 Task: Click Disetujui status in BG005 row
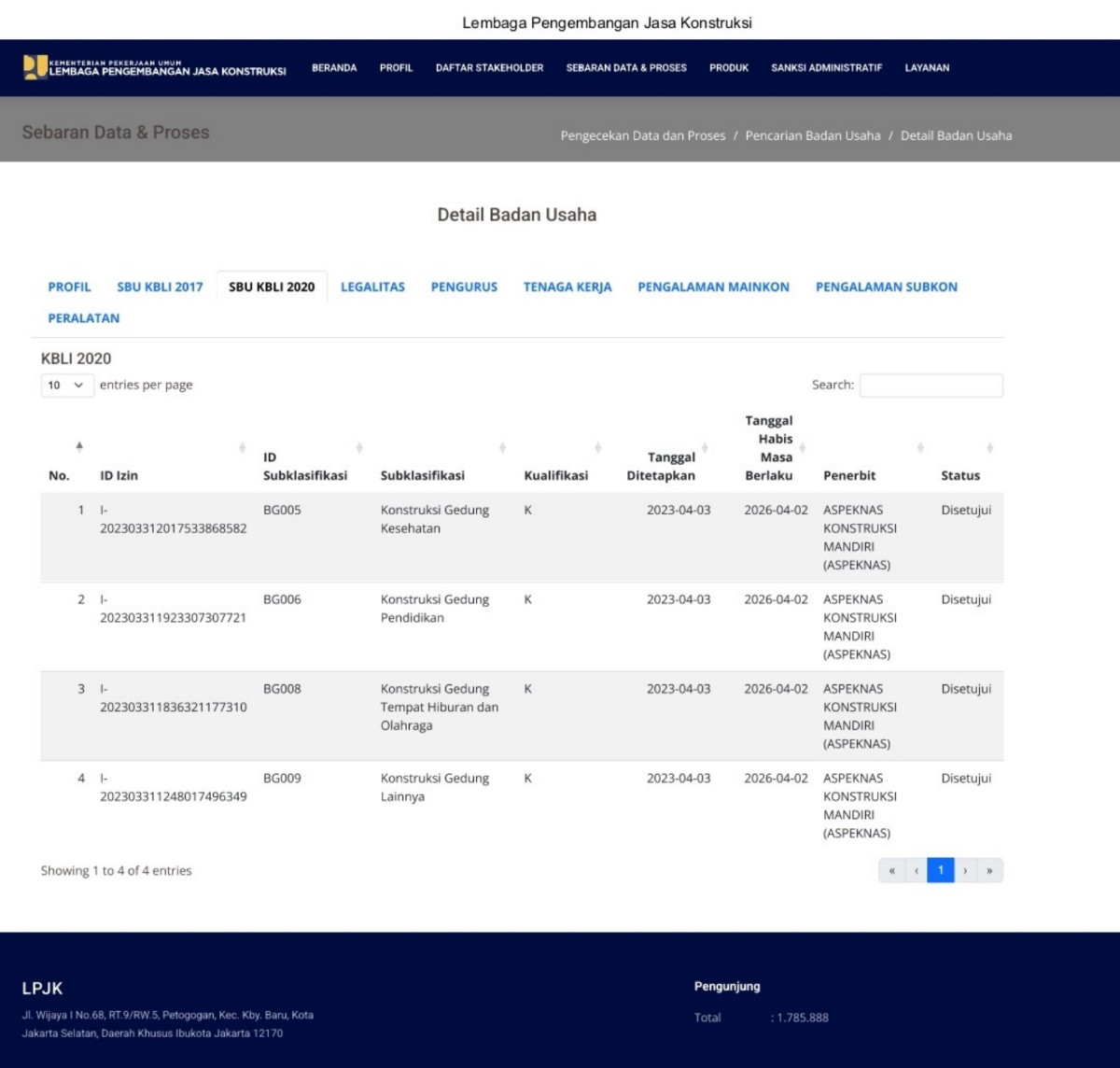(966, 510)
